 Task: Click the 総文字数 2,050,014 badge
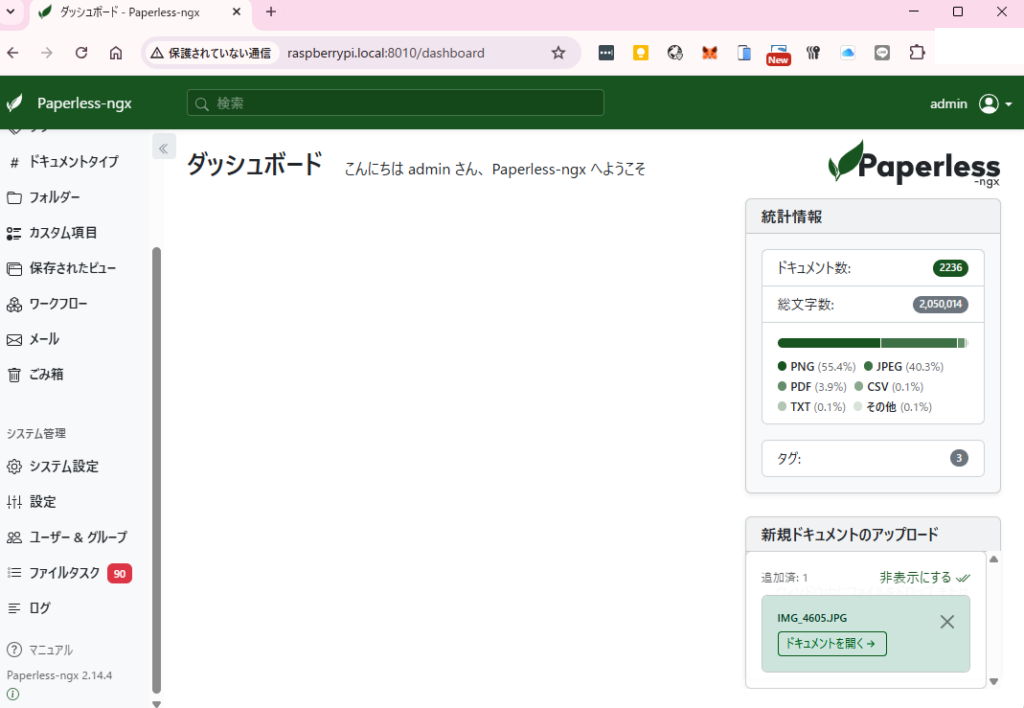(x=940, y=304)
